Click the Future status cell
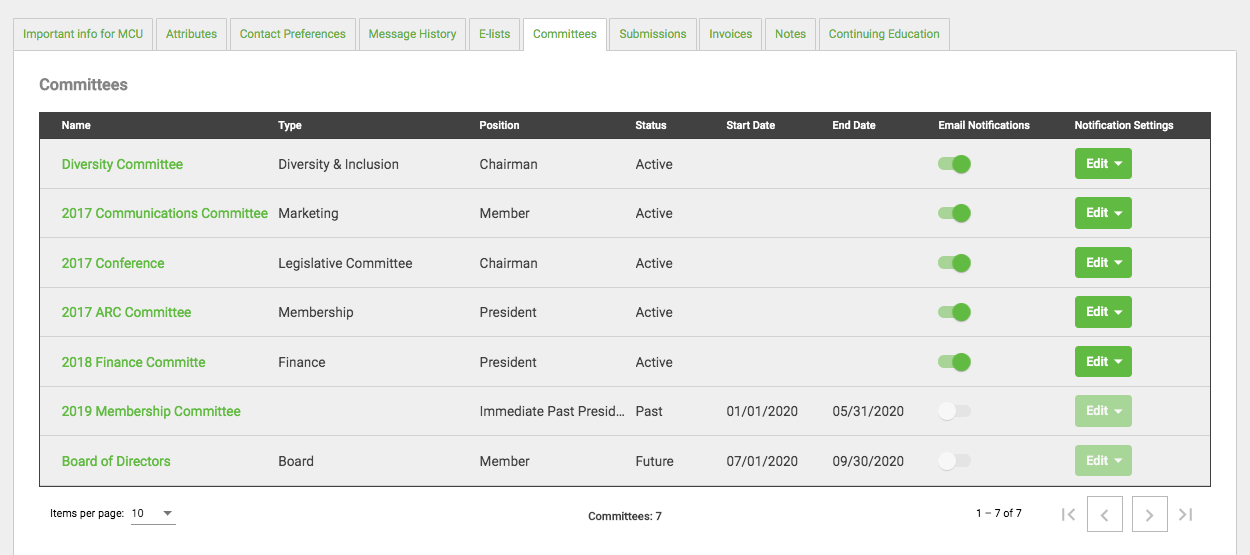Screen dimensions: 1250x555 (655, 461)
